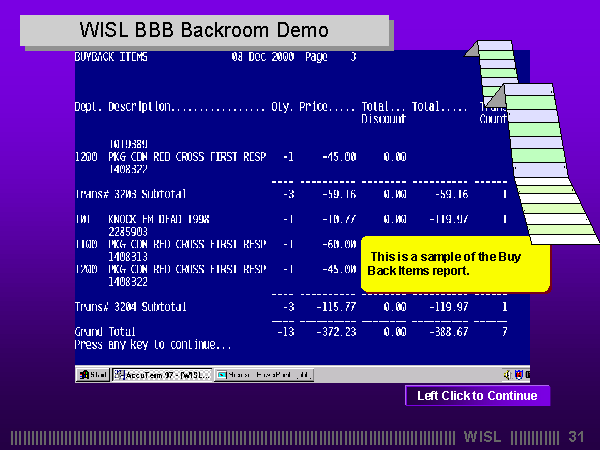Viewport: 600px width, 450px height.
Task: Click the yellow Buy Back Items callout
Action: 455,264
